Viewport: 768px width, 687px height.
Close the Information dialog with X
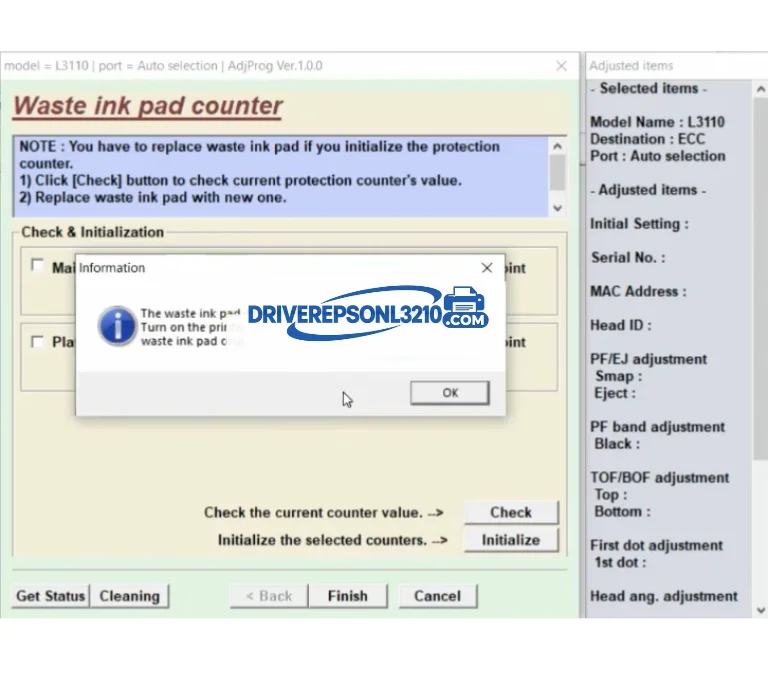tap(487, 268)
